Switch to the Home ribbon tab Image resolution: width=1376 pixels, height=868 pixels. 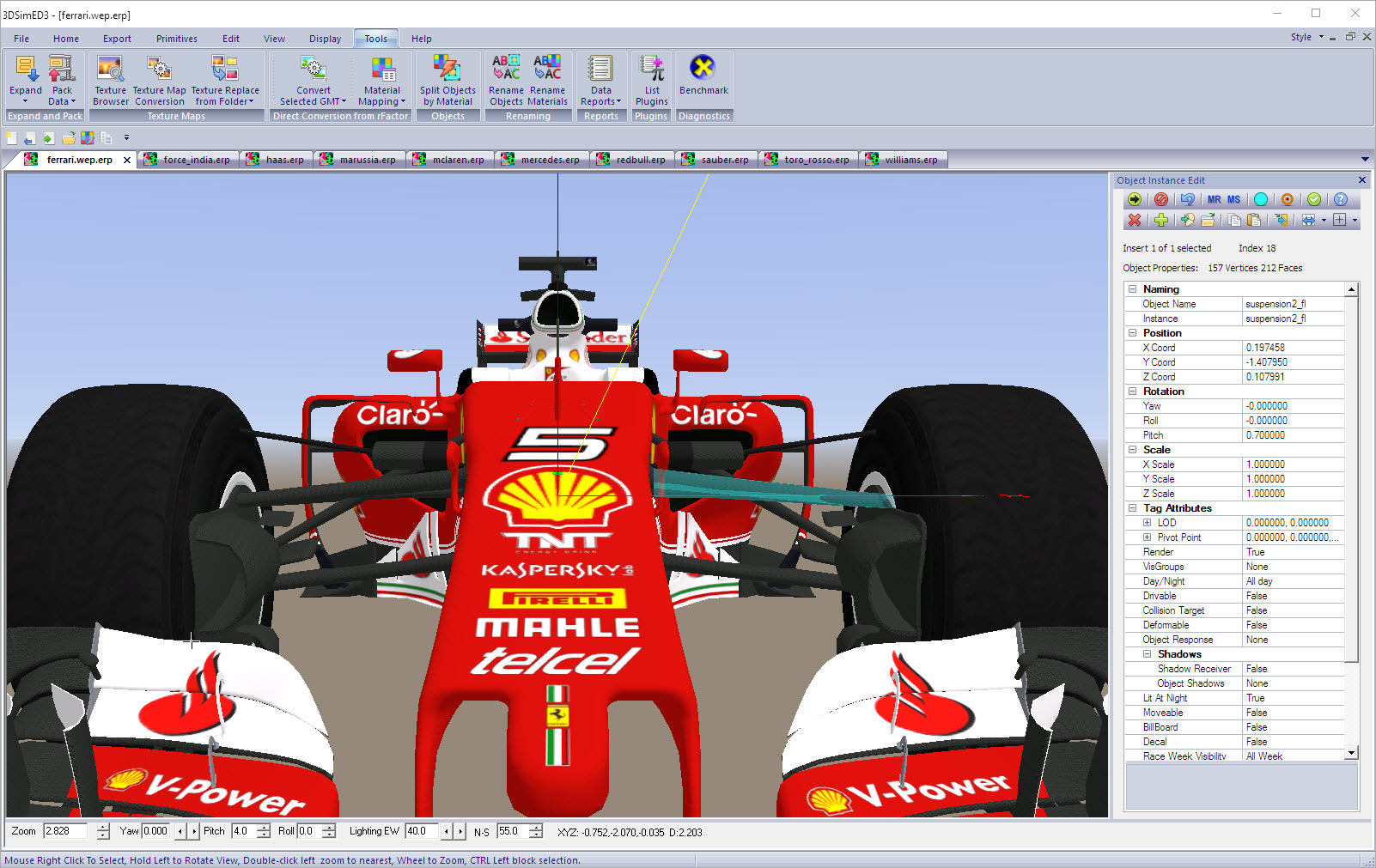click(x=66, y=39)
